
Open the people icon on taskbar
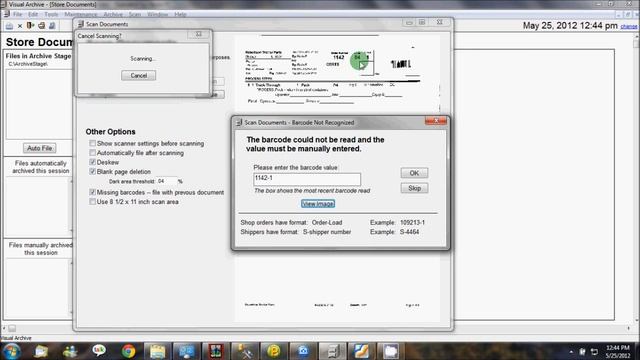coord(70,351)
